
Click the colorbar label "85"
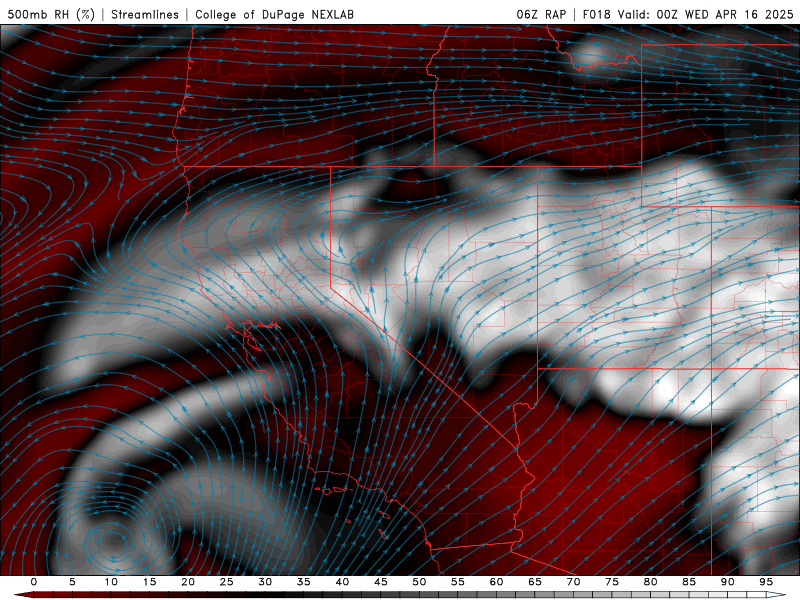click(689, 582)
